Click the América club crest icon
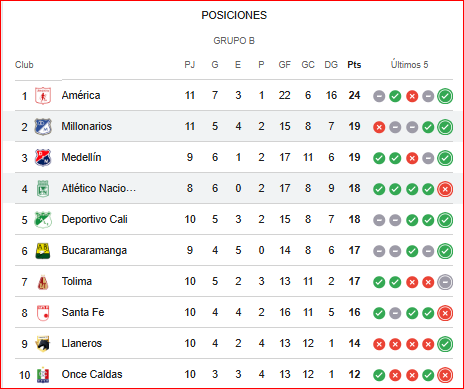 (43, 96)
